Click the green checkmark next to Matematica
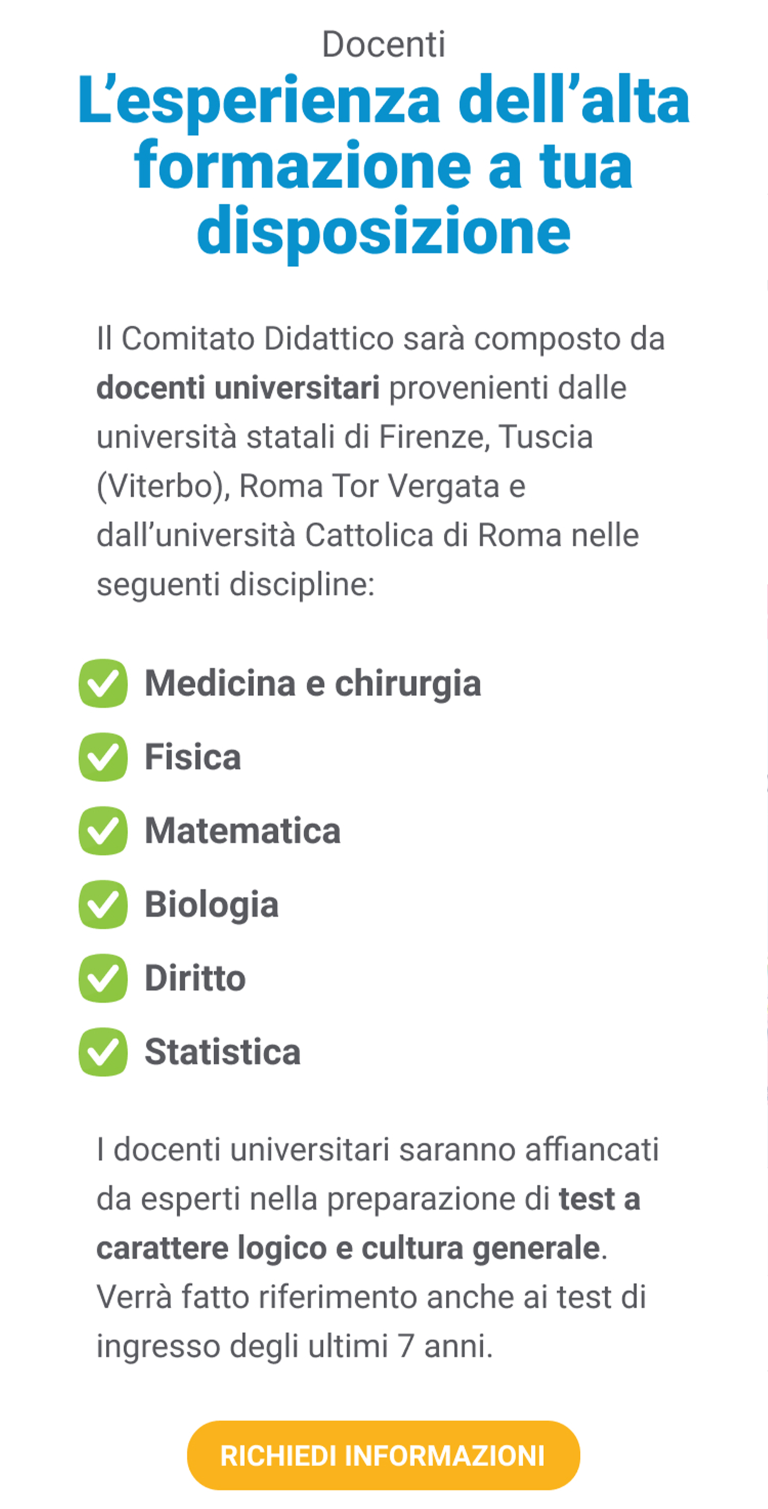 pos(103,831)
